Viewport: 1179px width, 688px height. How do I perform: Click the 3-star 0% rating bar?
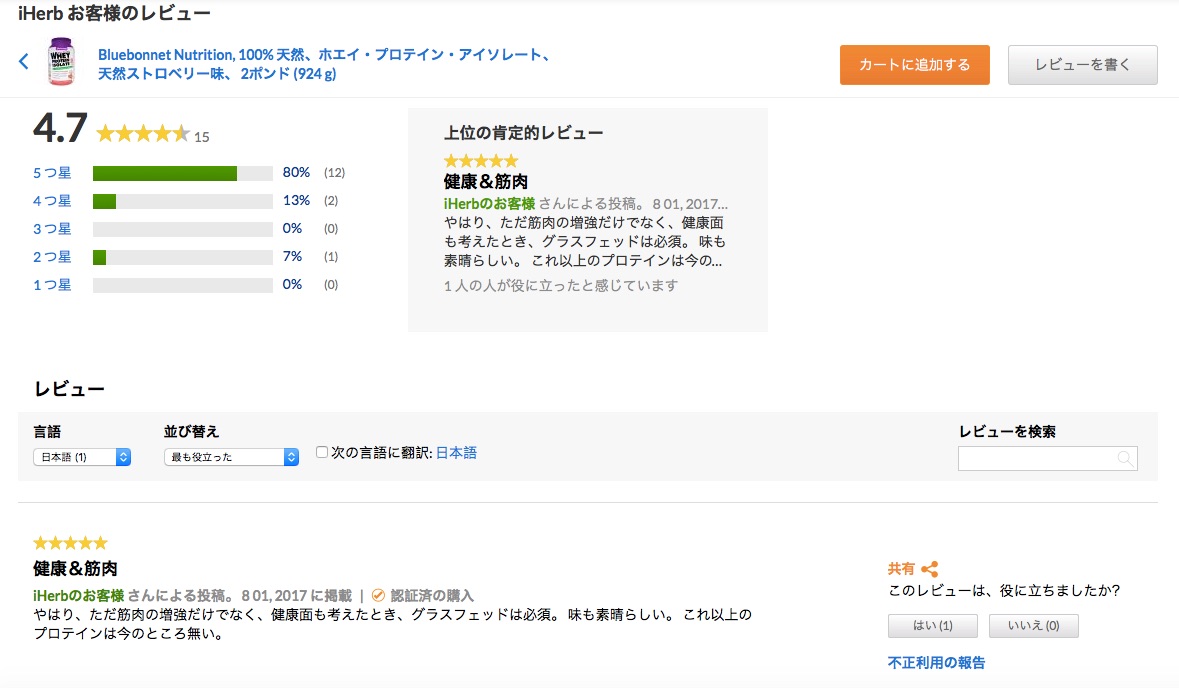click(x=183, y=229)
